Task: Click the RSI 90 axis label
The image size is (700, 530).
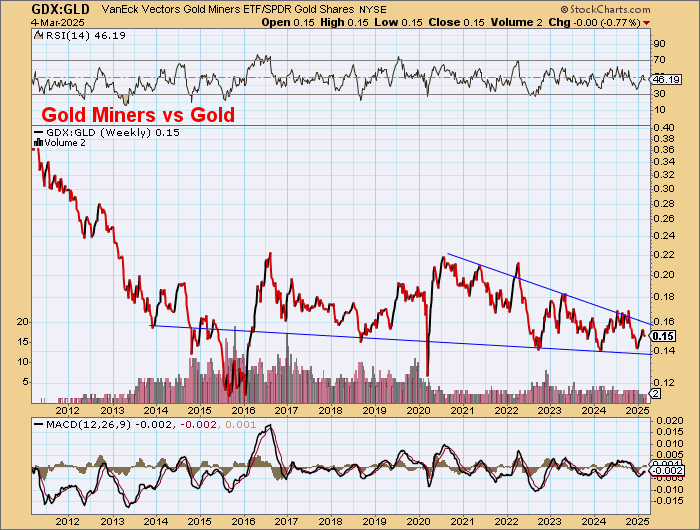Action: point(659,44)
